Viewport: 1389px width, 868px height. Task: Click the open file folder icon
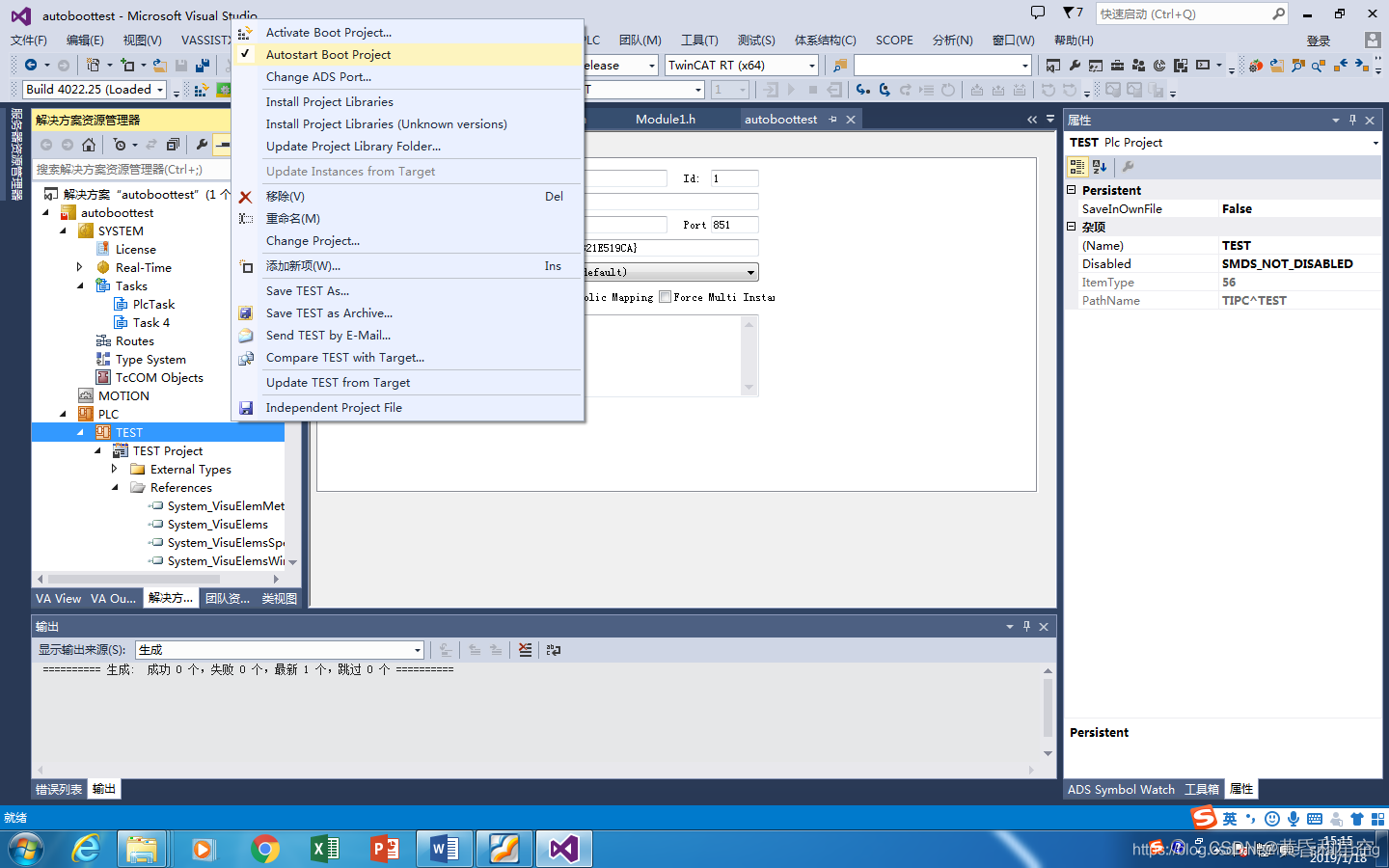160,65
